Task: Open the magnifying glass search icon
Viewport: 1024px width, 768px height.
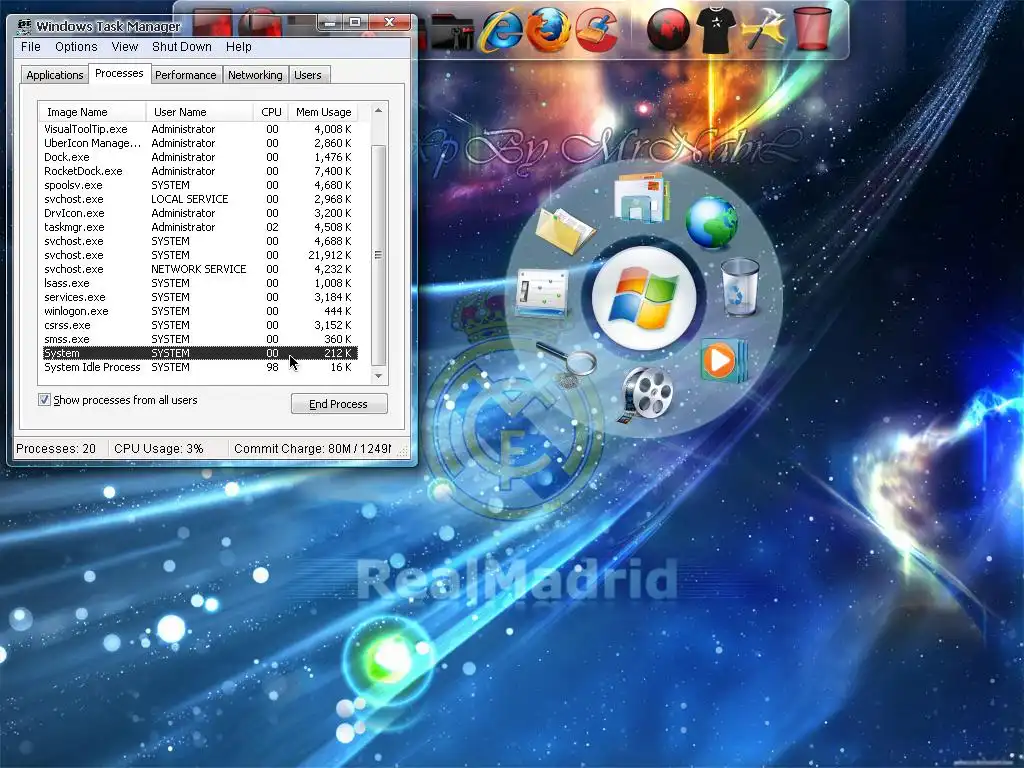Action: click(567, 363)
